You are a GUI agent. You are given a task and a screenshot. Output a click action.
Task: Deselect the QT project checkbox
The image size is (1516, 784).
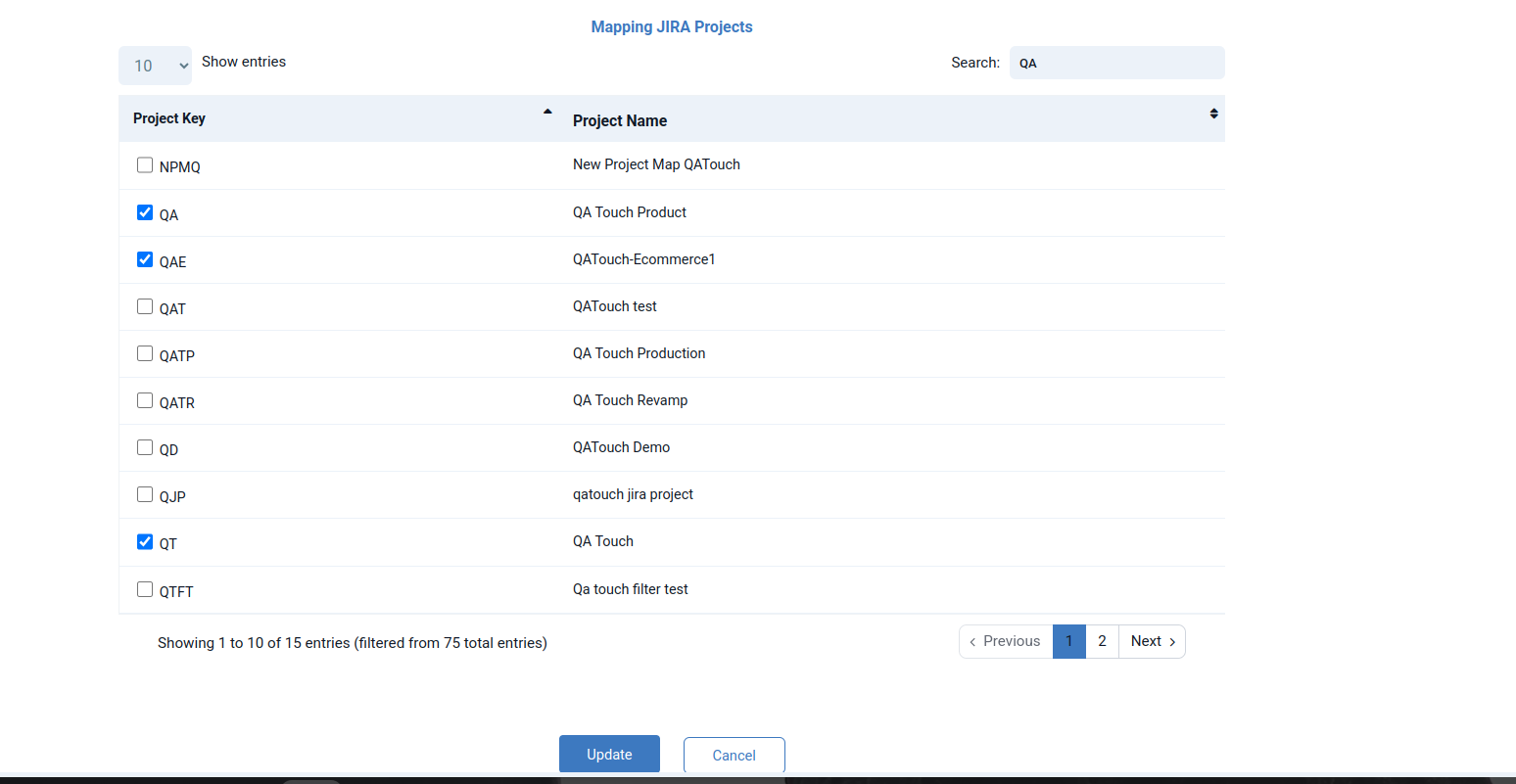[145, 541]
